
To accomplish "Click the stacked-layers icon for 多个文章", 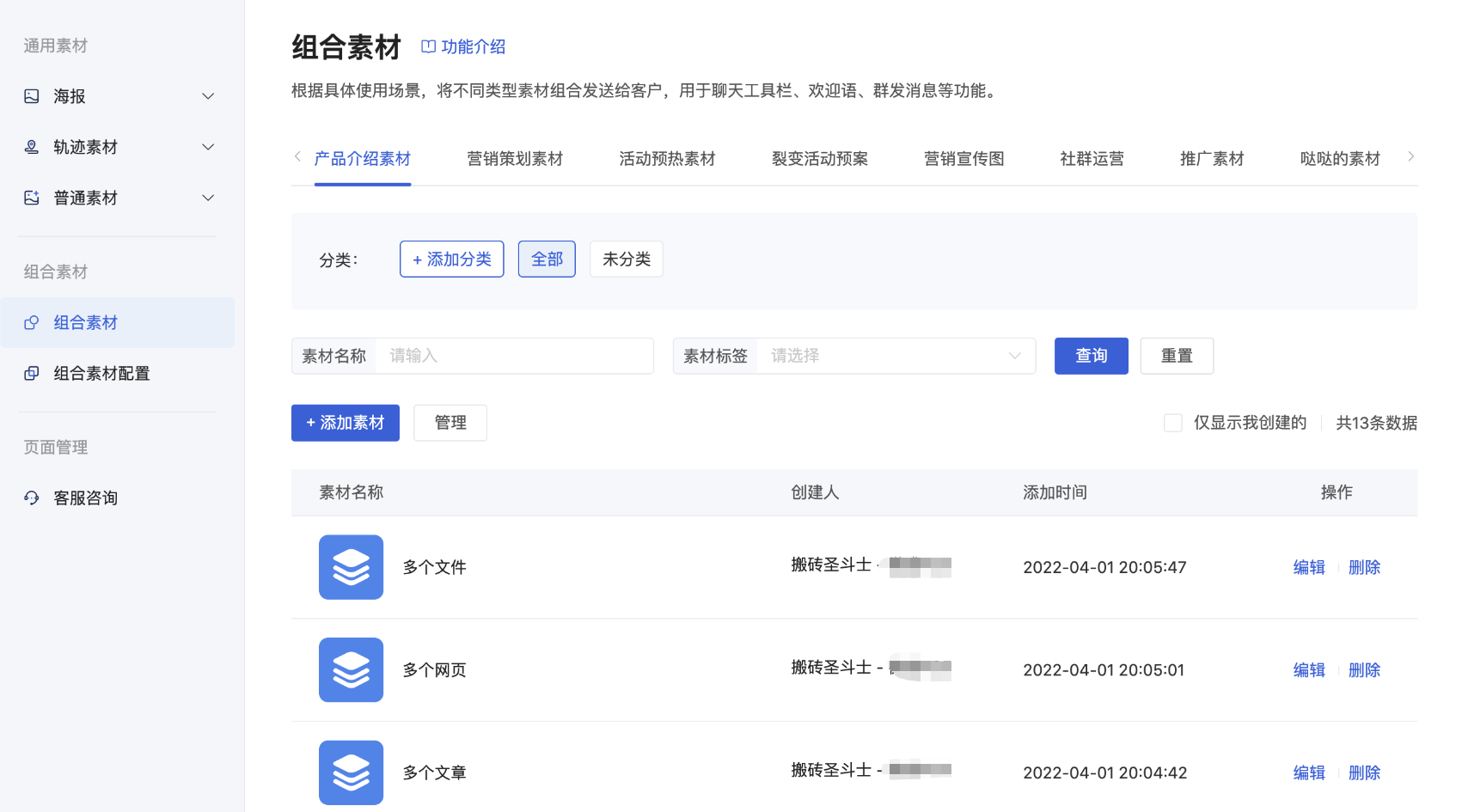I will pyautogui.click(x=351, y=772).
